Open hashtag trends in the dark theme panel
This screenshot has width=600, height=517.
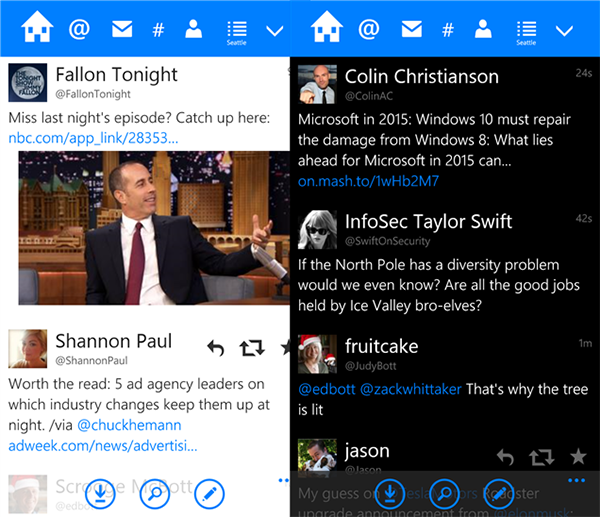coord(448,30)
